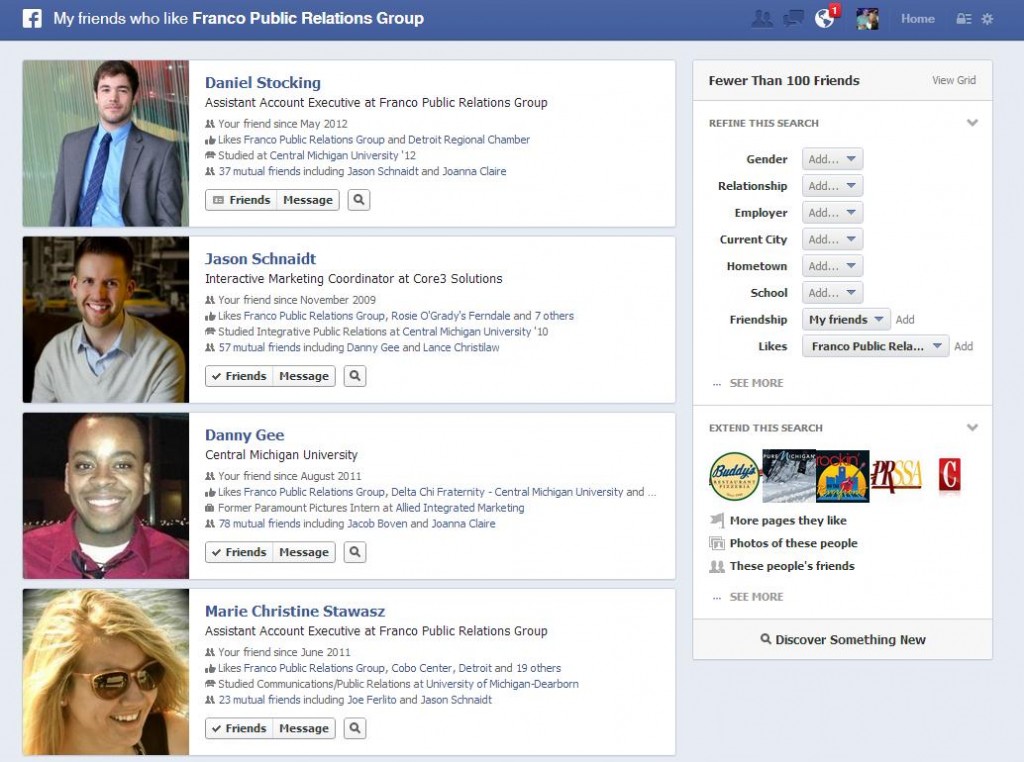Open 78 mutual friends link
The image size is (1024, 762).
259,524
